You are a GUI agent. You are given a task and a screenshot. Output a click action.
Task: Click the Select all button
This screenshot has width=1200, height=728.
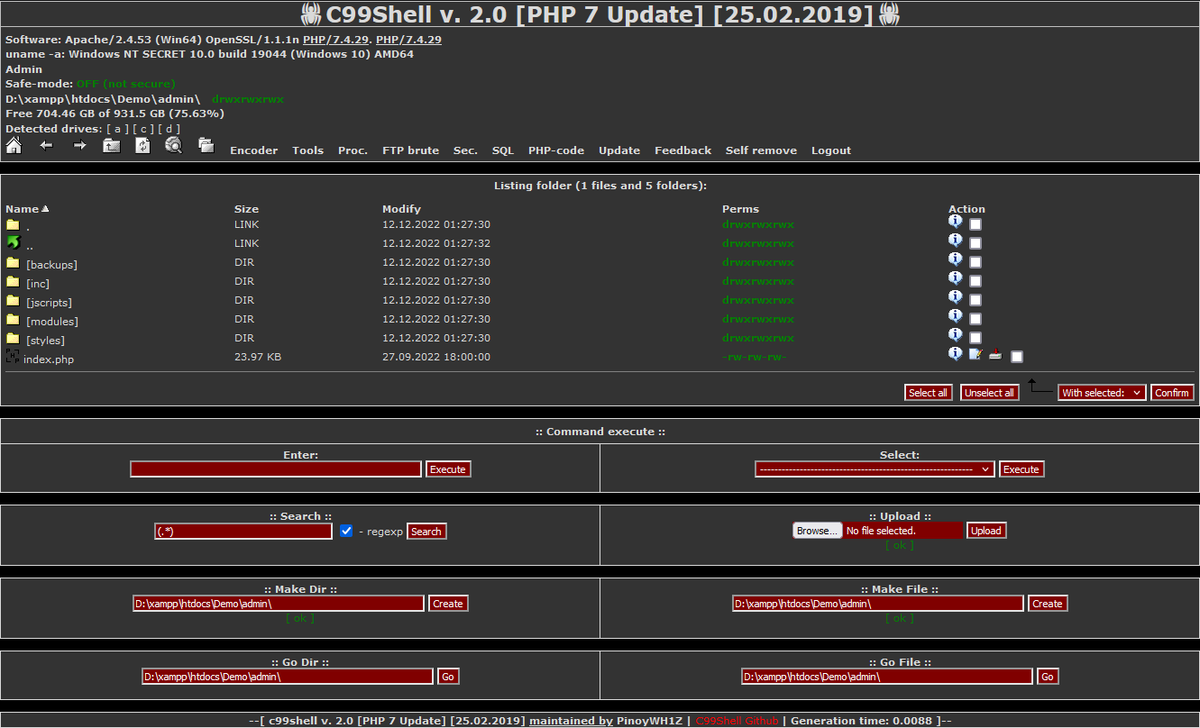(x=928, y=392)
